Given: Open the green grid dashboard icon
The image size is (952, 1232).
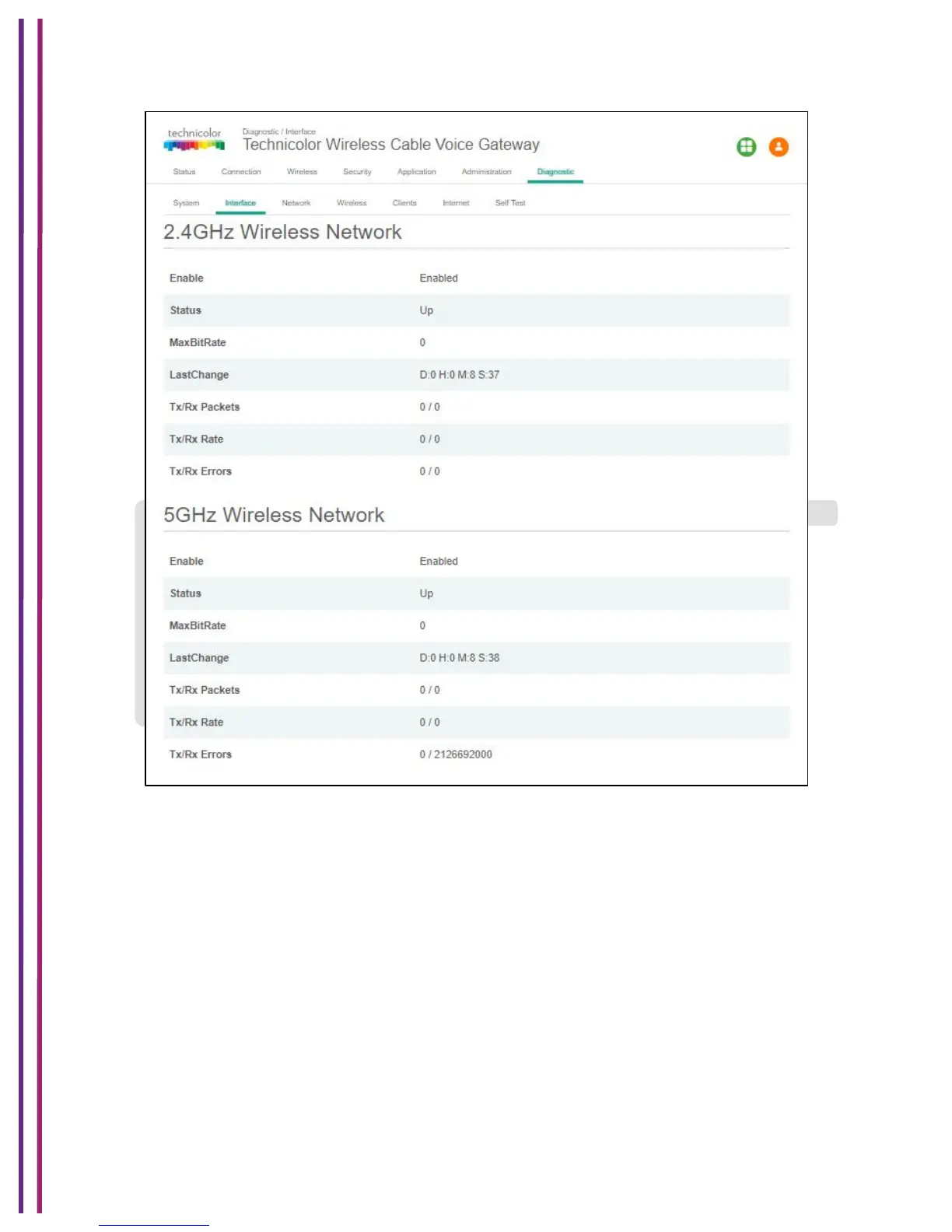Looking at the screenshot, I should (x=747, y=147).
